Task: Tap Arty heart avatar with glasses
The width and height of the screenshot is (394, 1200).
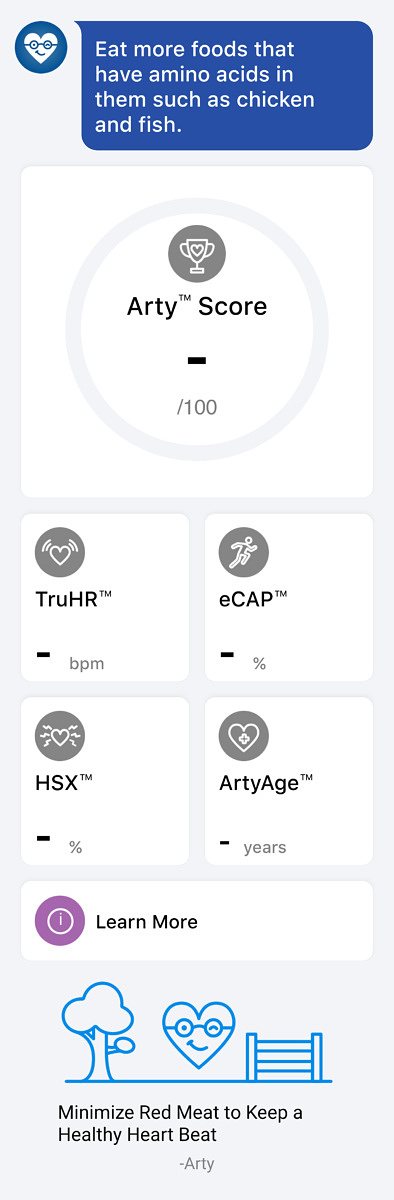Action: (x=41, y=48)
